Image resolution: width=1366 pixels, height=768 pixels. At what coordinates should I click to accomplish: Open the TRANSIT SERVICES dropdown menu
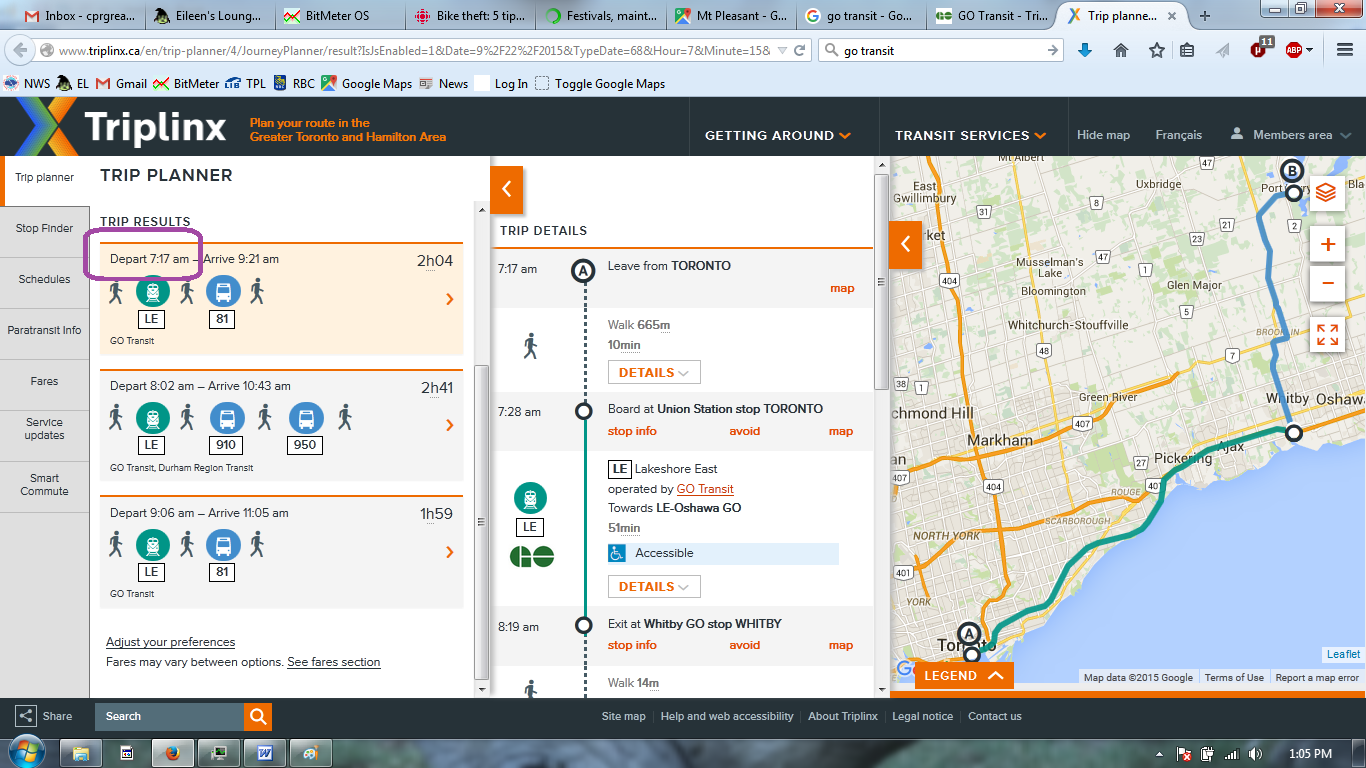pos(970,135)
